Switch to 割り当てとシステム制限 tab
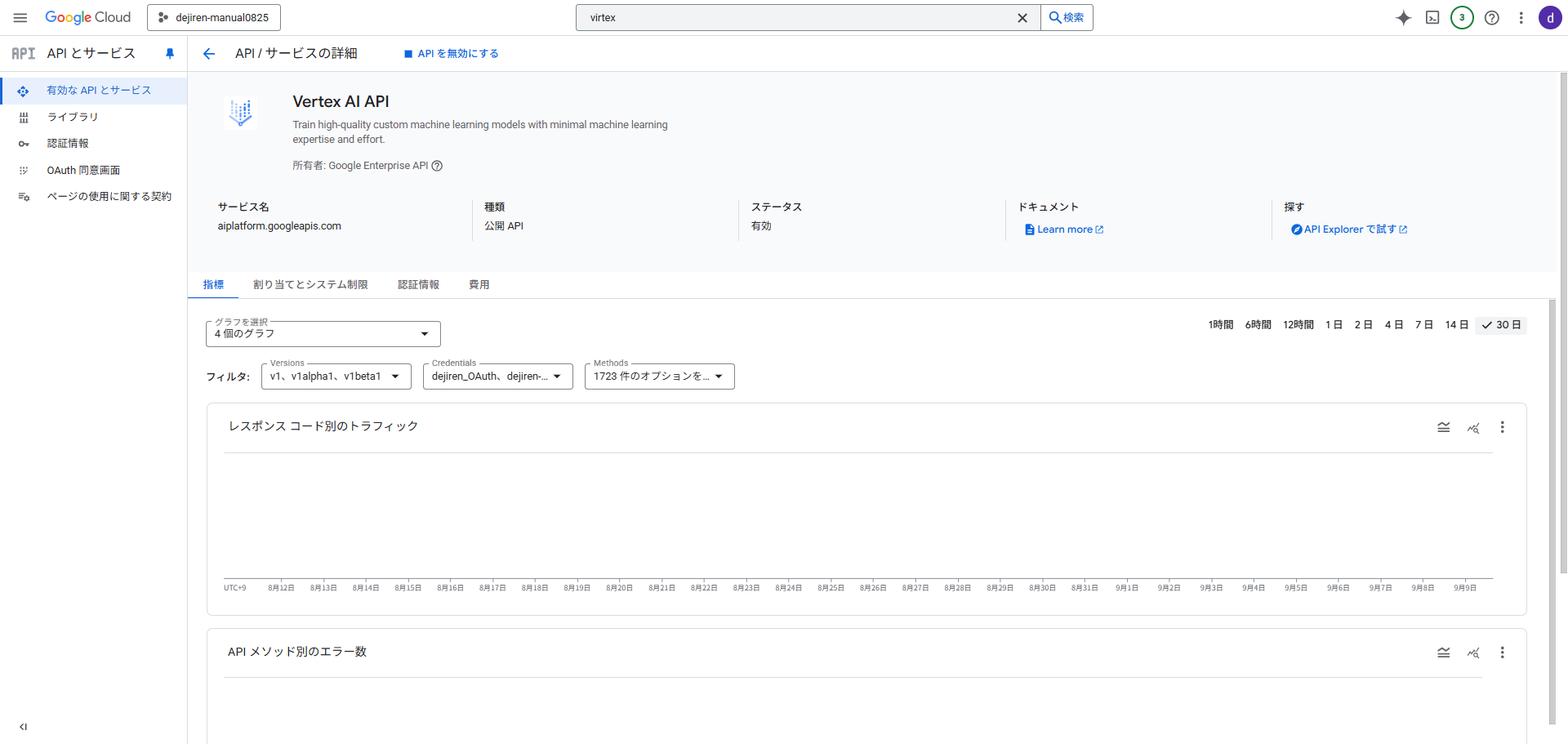 310,285
